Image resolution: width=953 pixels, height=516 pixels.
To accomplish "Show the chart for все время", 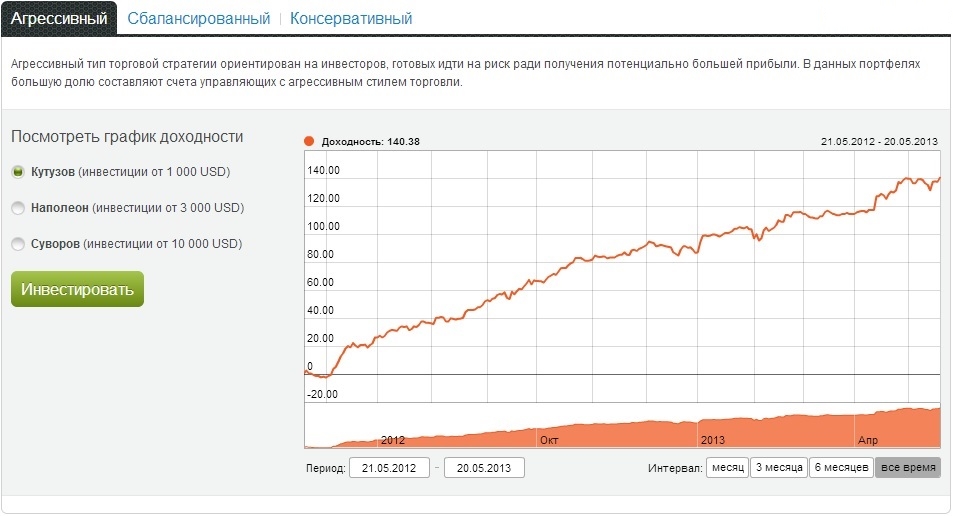I will 907,468.
